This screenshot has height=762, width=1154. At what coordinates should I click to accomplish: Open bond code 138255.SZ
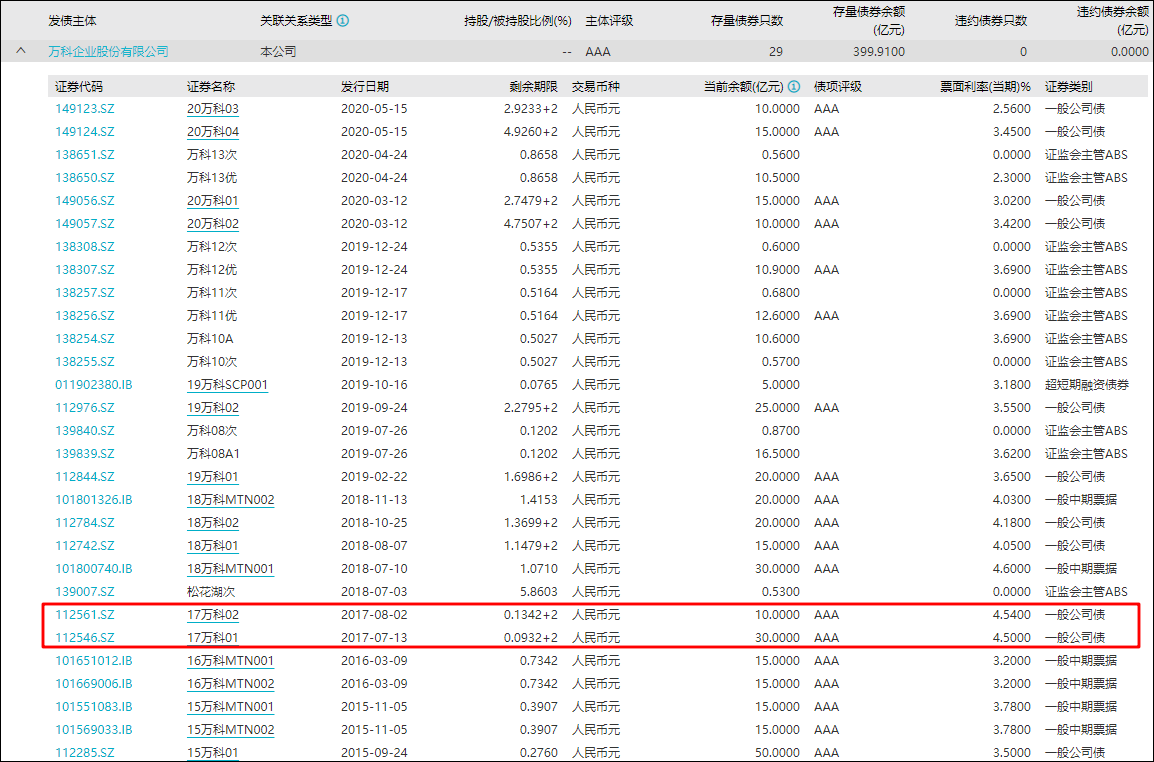(x=85, y=361)
